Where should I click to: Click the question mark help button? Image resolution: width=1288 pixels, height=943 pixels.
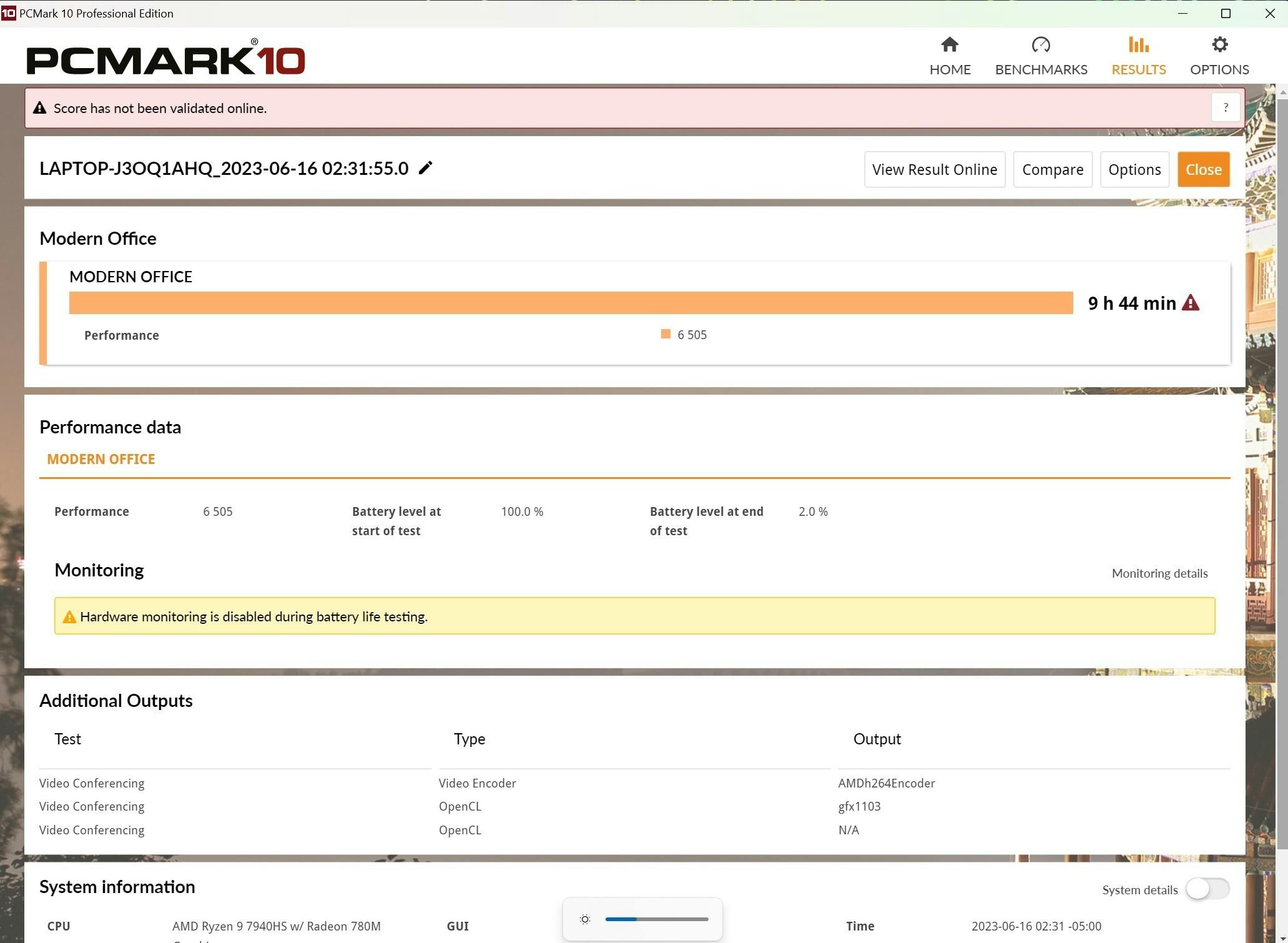click(x=1225, y=107)
